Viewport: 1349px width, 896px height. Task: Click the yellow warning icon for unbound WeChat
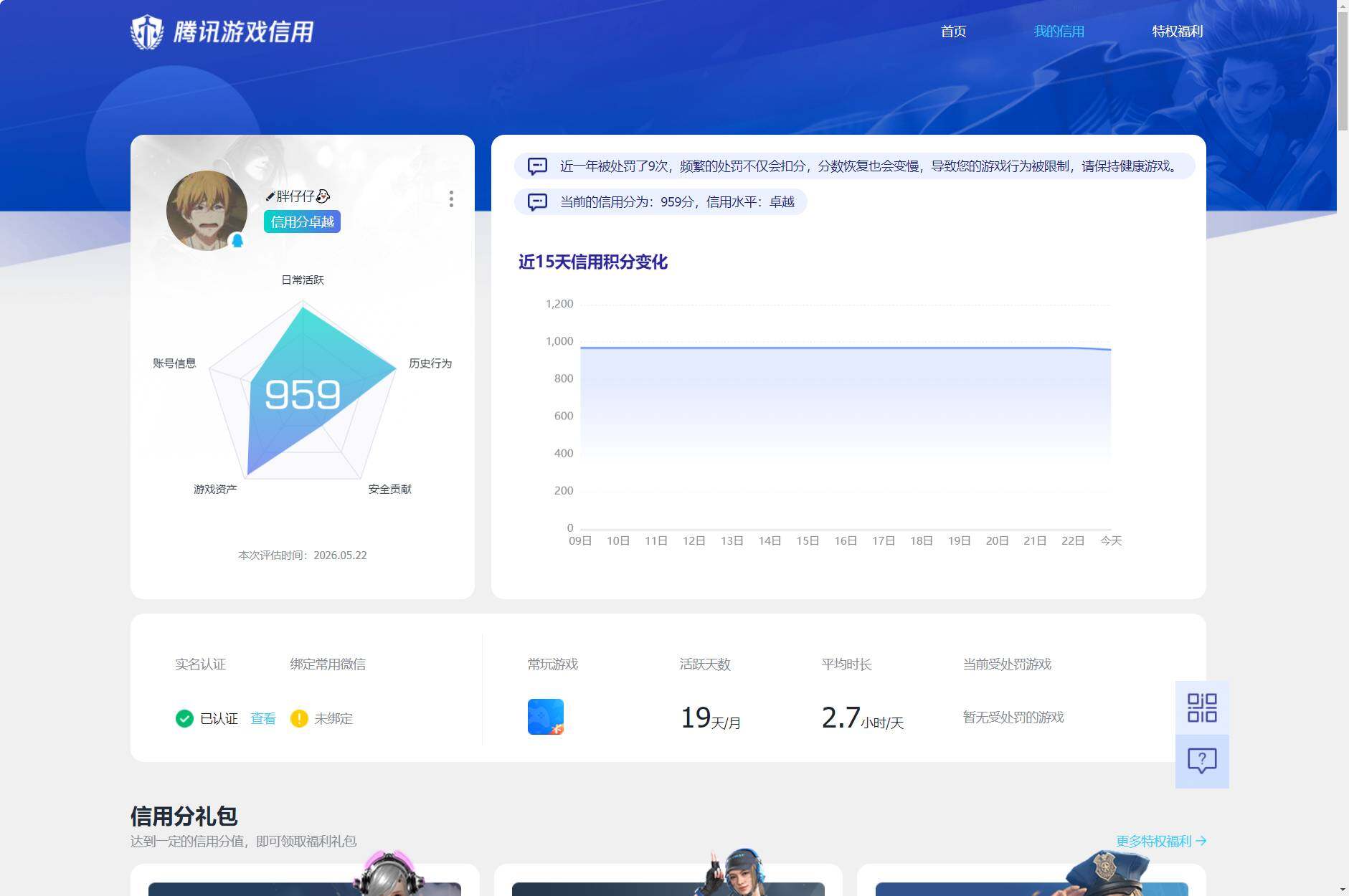299,718
